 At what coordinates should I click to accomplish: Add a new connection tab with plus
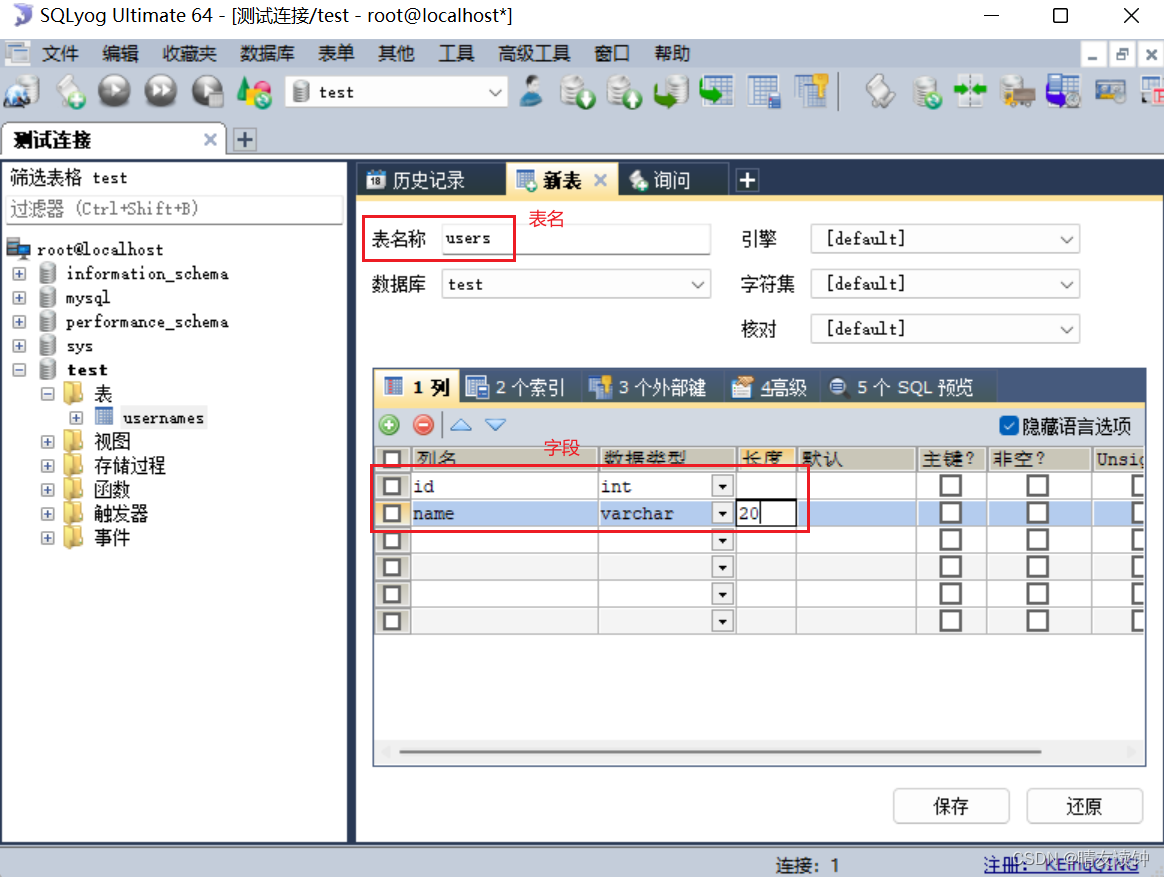(x=245, y=140)
